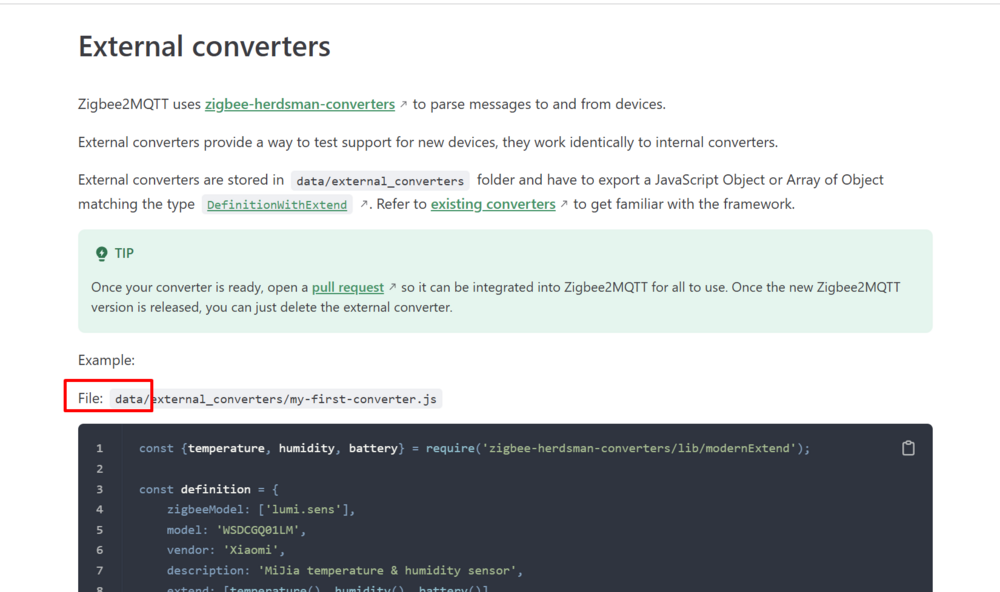This screenshot has height=592, width=1000.
Task: Click external arrow icon after existing converters
Action: click(564, 204)
